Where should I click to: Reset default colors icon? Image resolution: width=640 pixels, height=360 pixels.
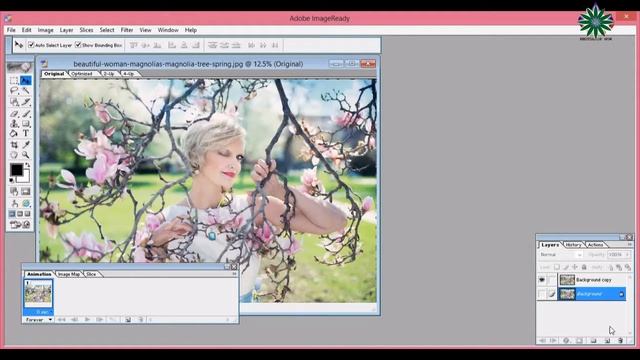tap(12, 180)
